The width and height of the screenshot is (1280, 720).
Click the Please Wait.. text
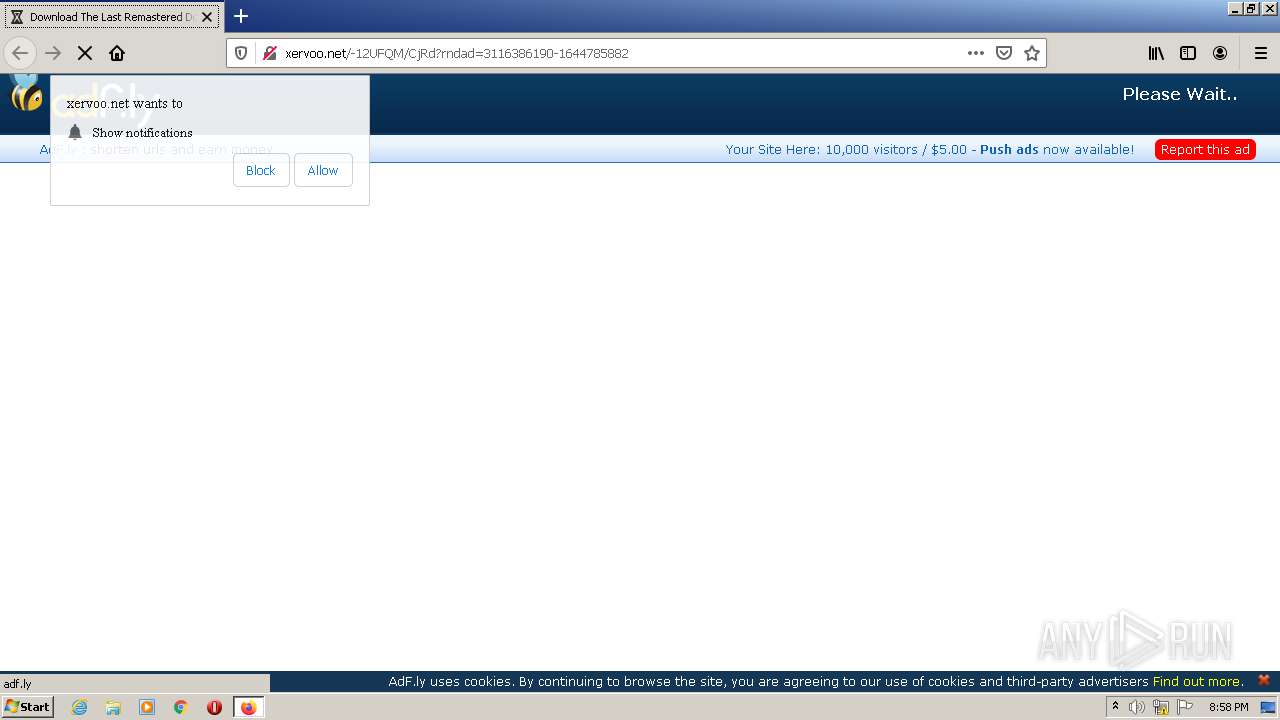[x=1180, y=94]
